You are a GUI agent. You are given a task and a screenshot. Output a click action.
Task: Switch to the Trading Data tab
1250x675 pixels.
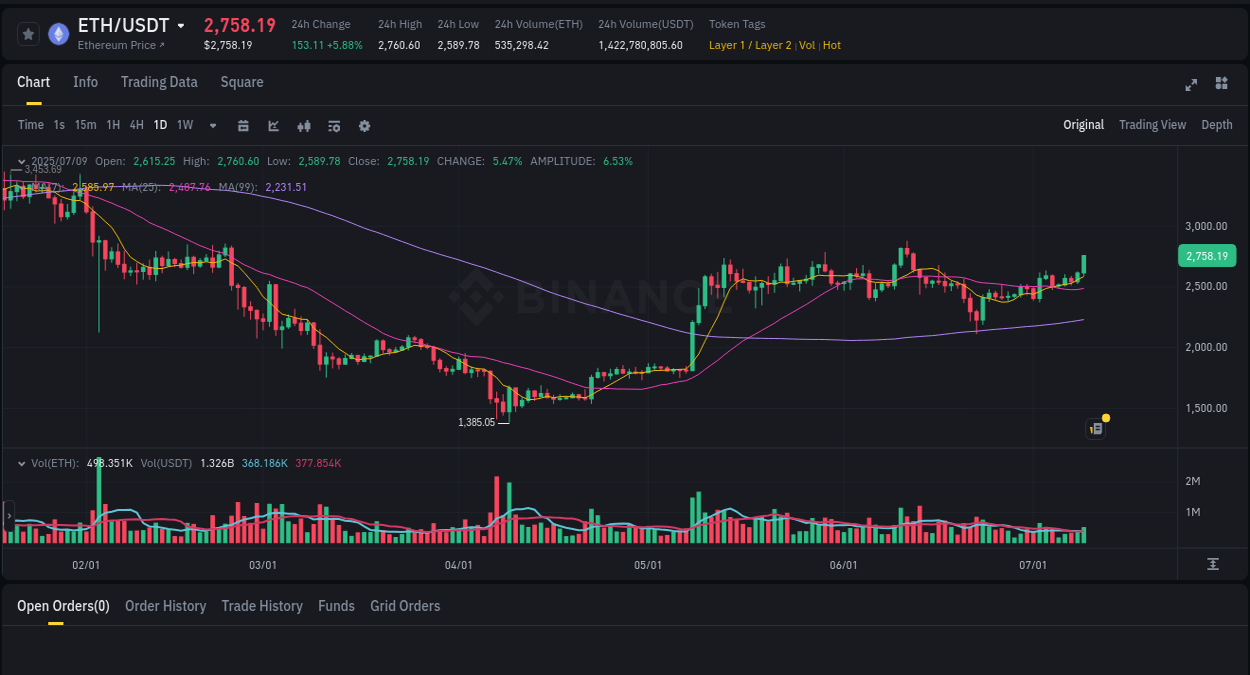pos(159,82)
